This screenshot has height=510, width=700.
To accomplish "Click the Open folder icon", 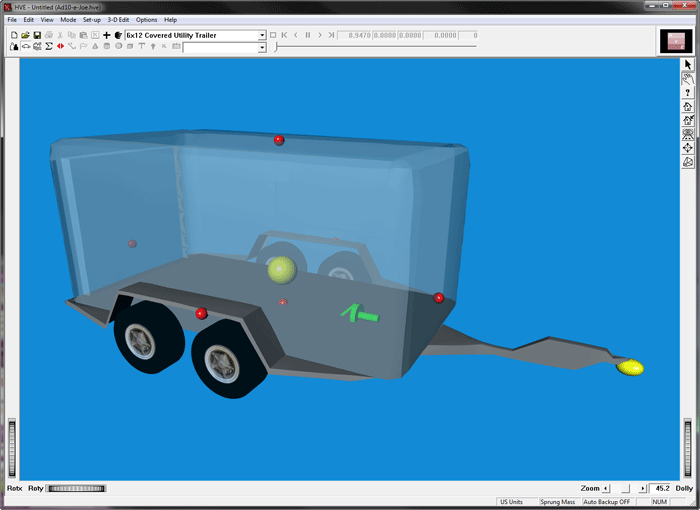I will pos(26,35).
